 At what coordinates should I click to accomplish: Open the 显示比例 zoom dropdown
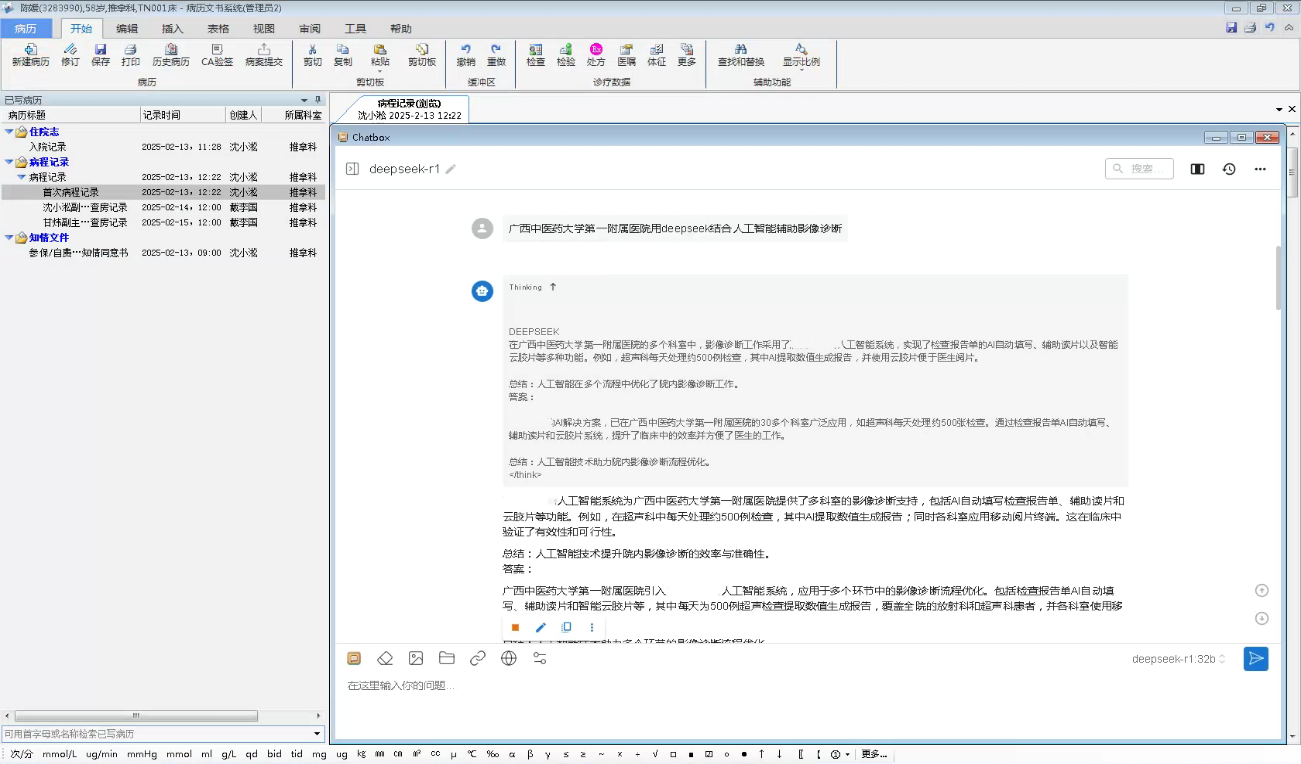801,54
